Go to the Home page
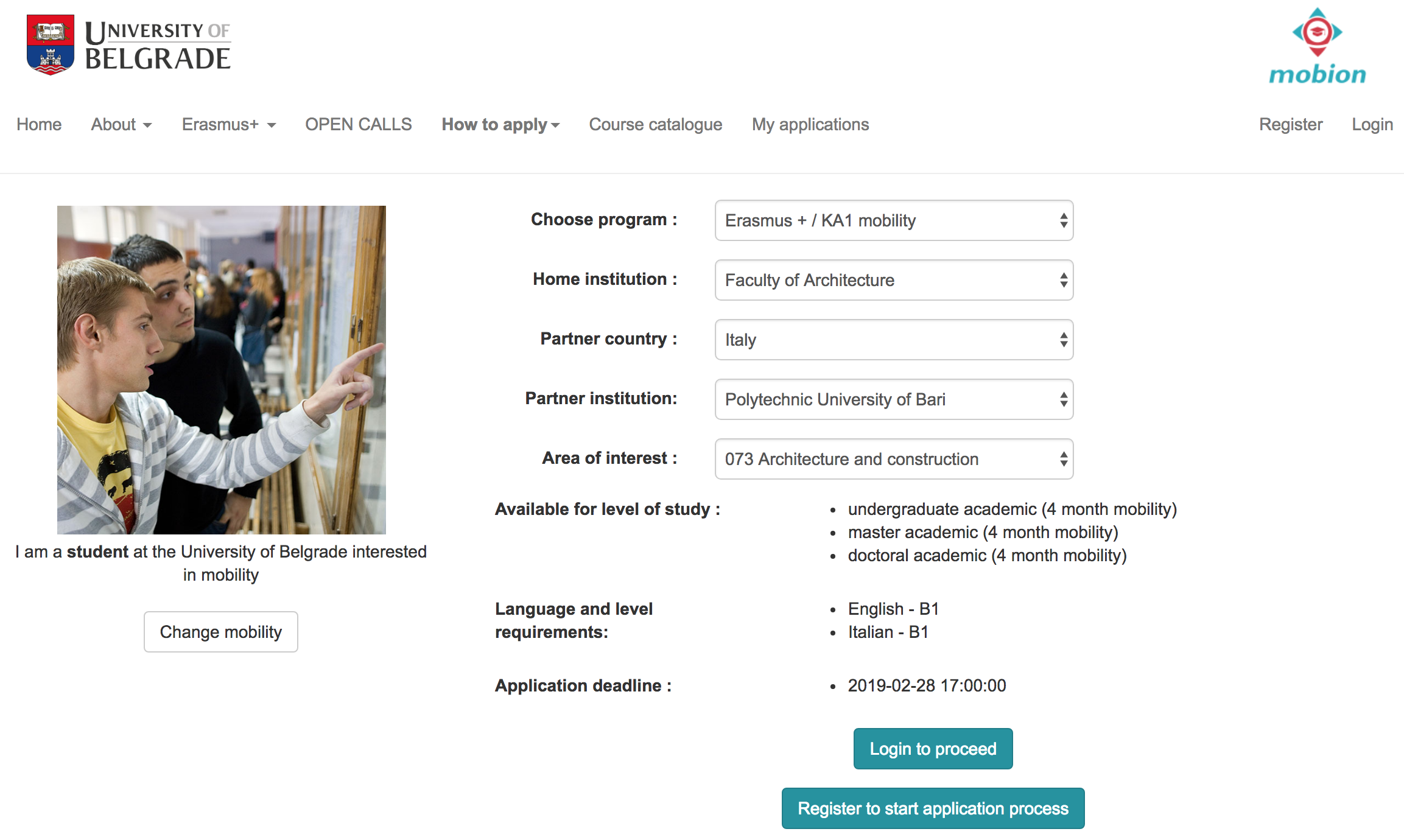The width and height of the screenshot is (1404, 840). point(39,124)
